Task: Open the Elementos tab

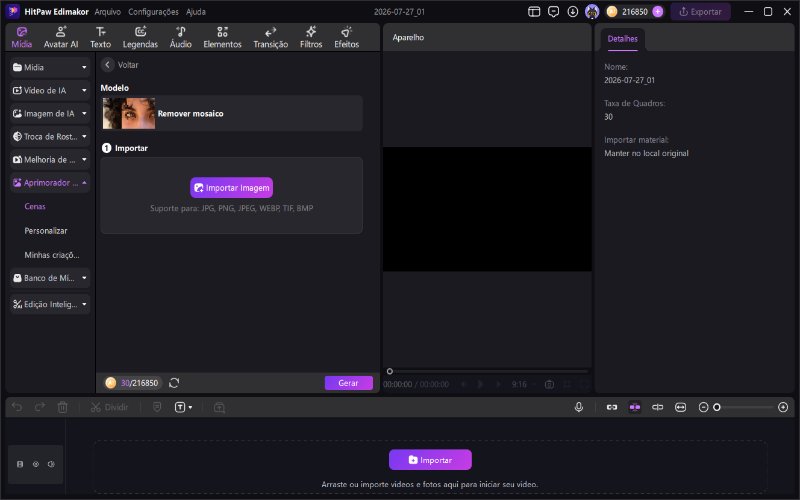Action: [x=222, y=37]
